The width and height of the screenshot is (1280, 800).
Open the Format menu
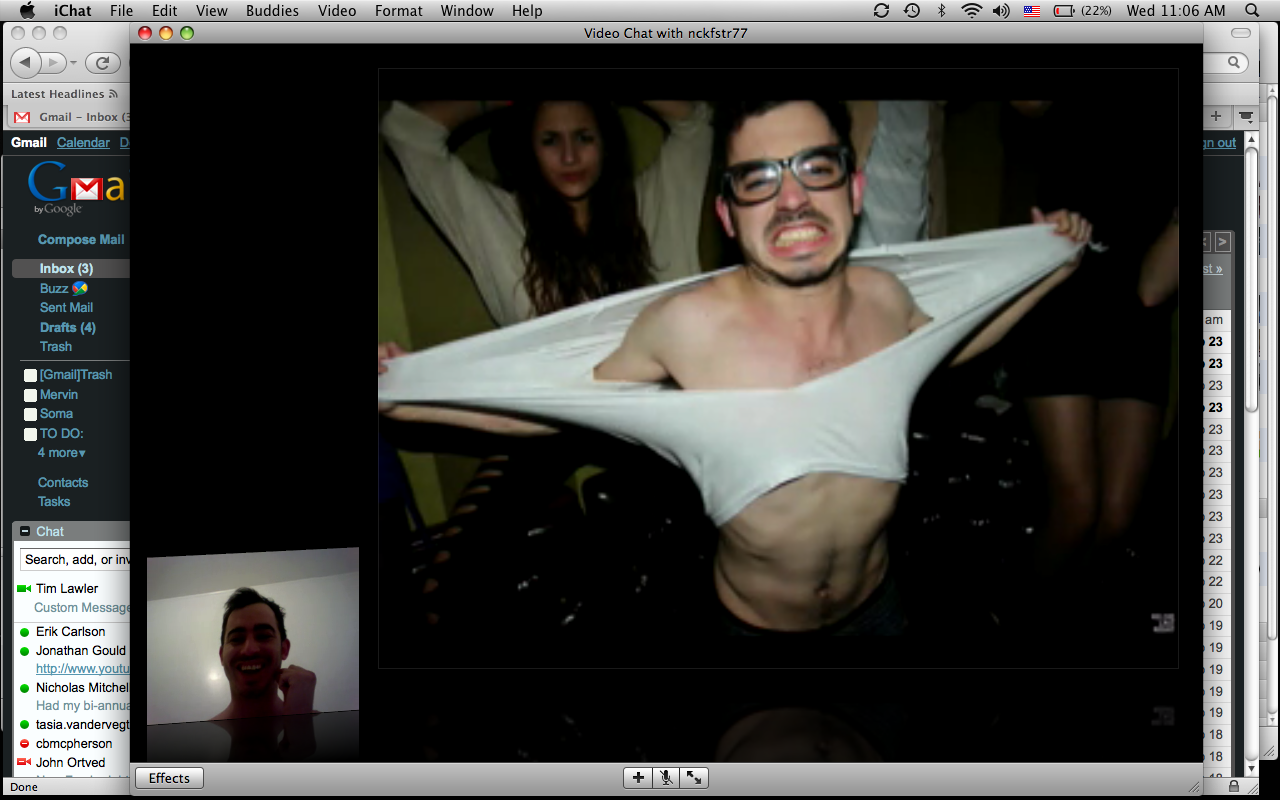click(399, 11)
